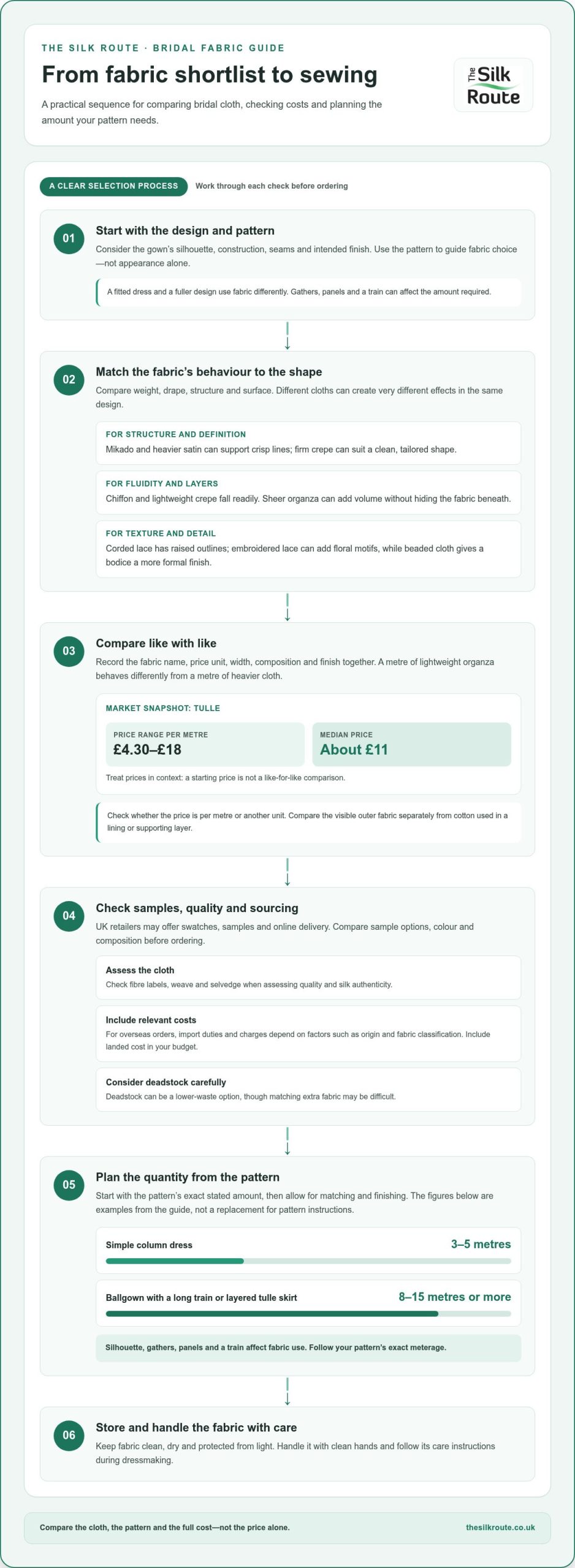Click the Silk Route logo
Image resolution: width=575 pixels, height=1568 pixels.
click(493, 85)
